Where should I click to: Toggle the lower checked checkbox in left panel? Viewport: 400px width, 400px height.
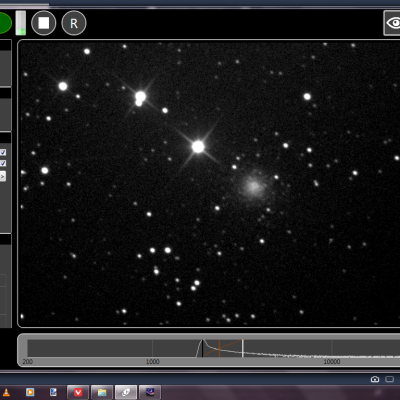click(x=3, y=163)
